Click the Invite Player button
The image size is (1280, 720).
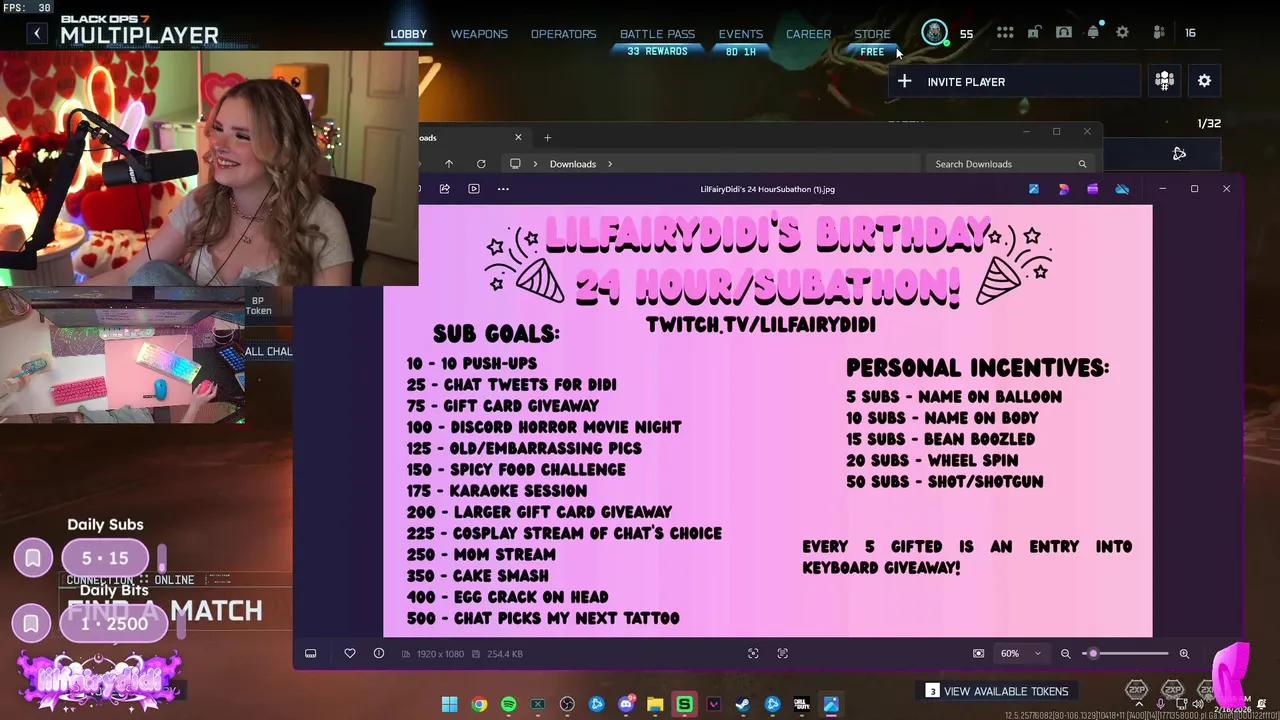pos(1014,82)
